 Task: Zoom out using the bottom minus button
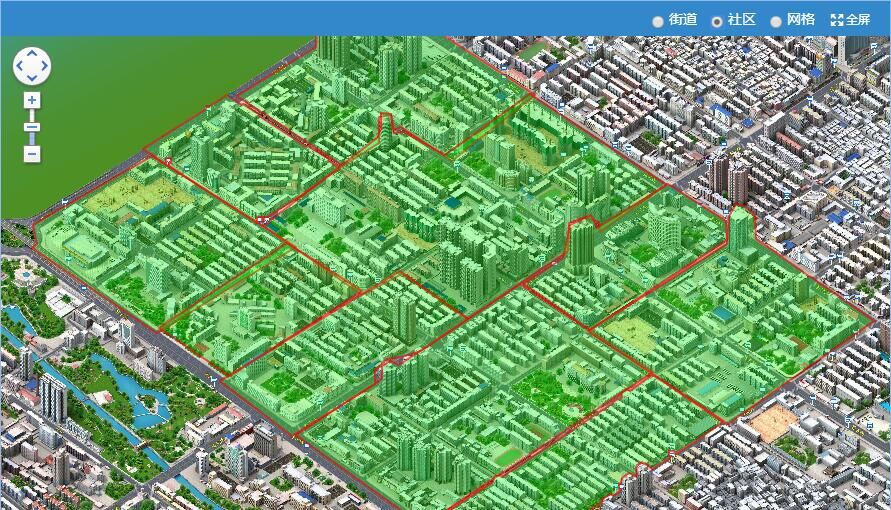[x=32, y=153]
